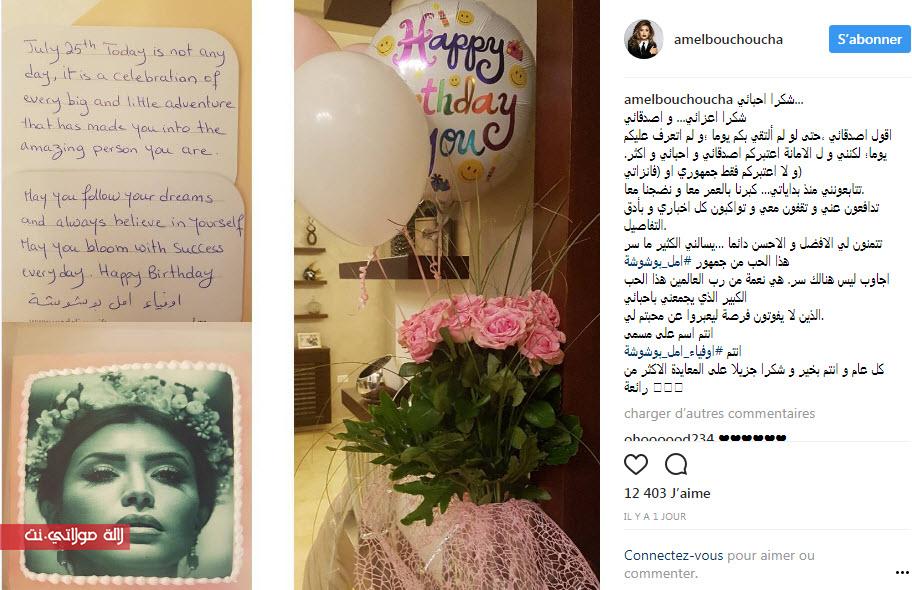Open amelbouchoucha username in post header
912x590 pixels.
[728, 40]
